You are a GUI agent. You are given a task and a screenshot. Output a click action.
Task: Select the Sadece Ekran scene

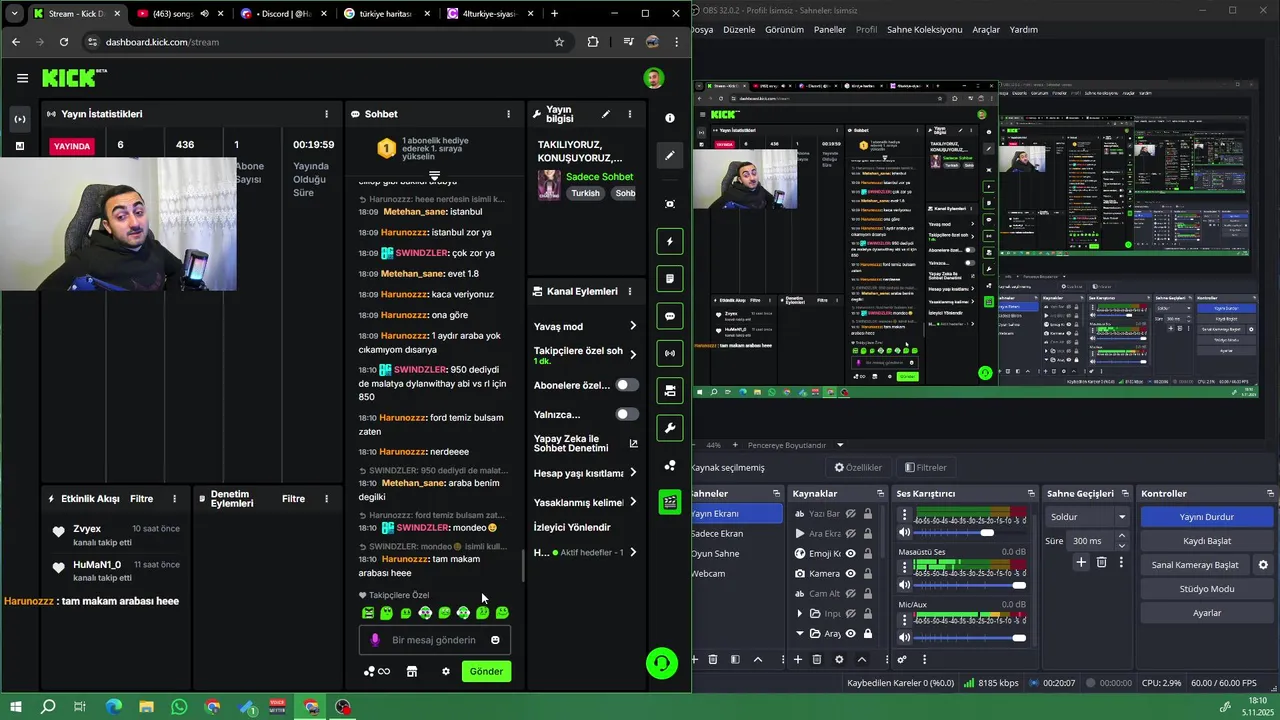717,533
